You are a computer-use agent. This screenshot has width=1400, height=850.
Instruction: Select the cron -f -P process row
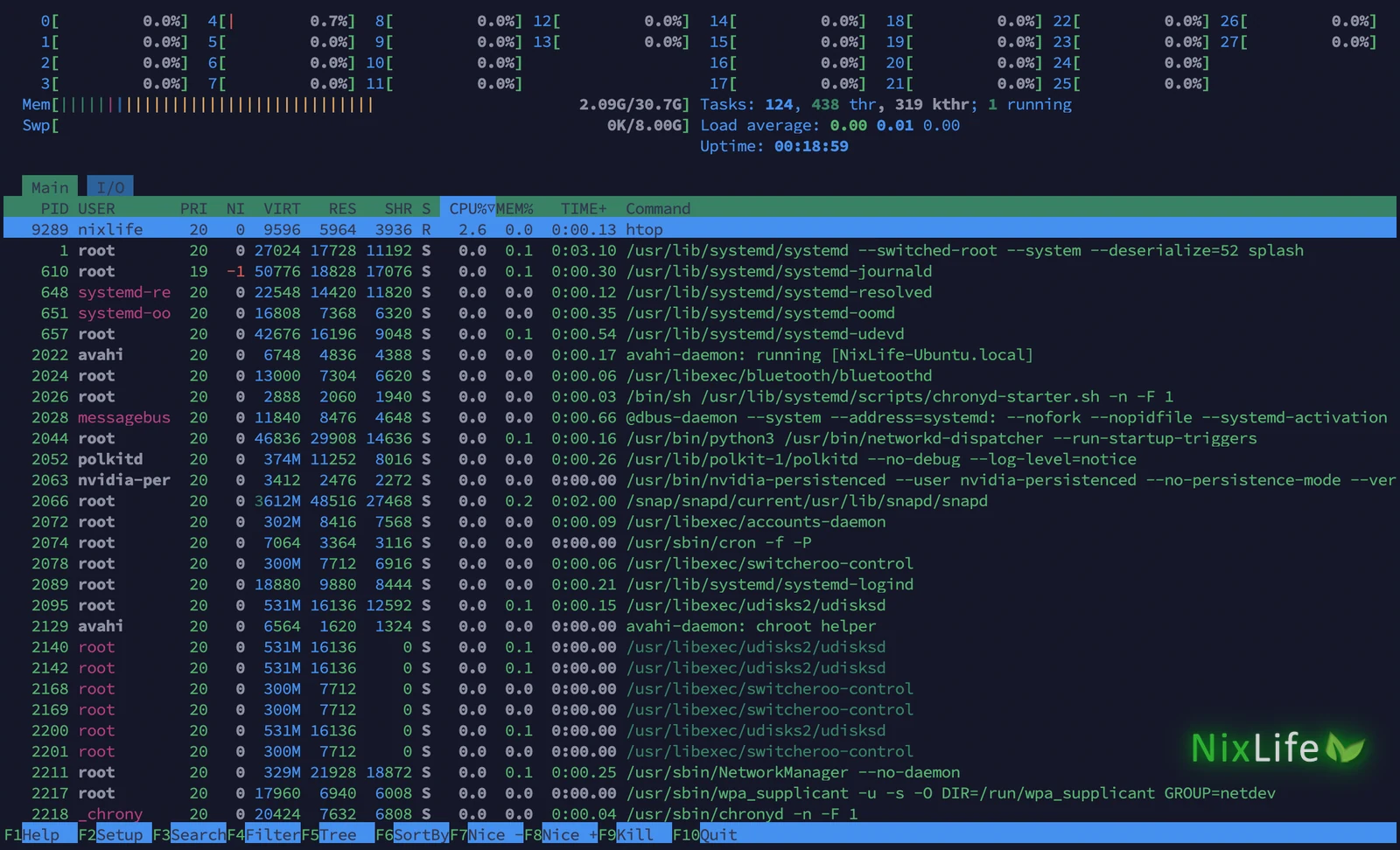pyautogui.click(x=700, y=542)
